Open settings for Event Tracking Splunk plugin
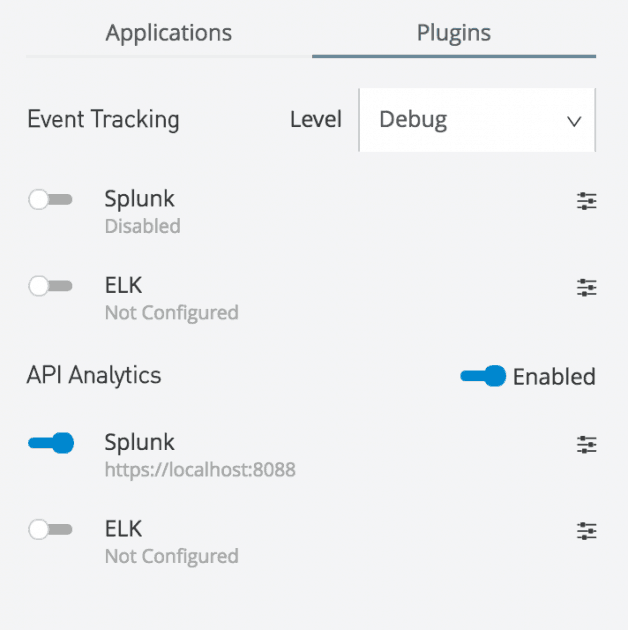The width and height of the screenshot is (628, 630). pos(587,201)
